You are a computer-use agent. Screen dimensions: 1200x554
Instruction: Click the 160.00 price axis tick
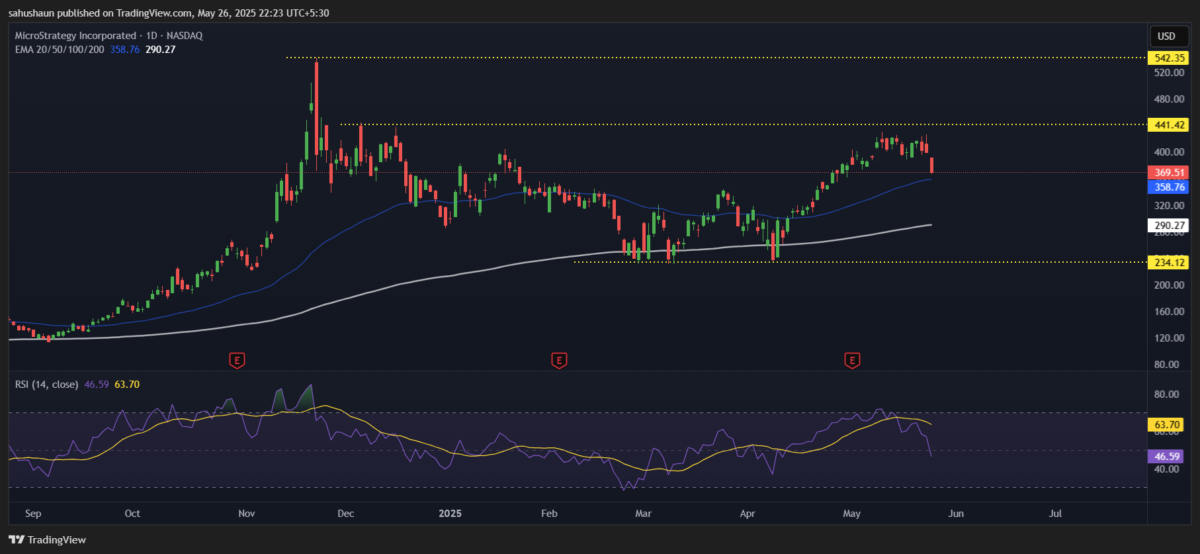1168,311
